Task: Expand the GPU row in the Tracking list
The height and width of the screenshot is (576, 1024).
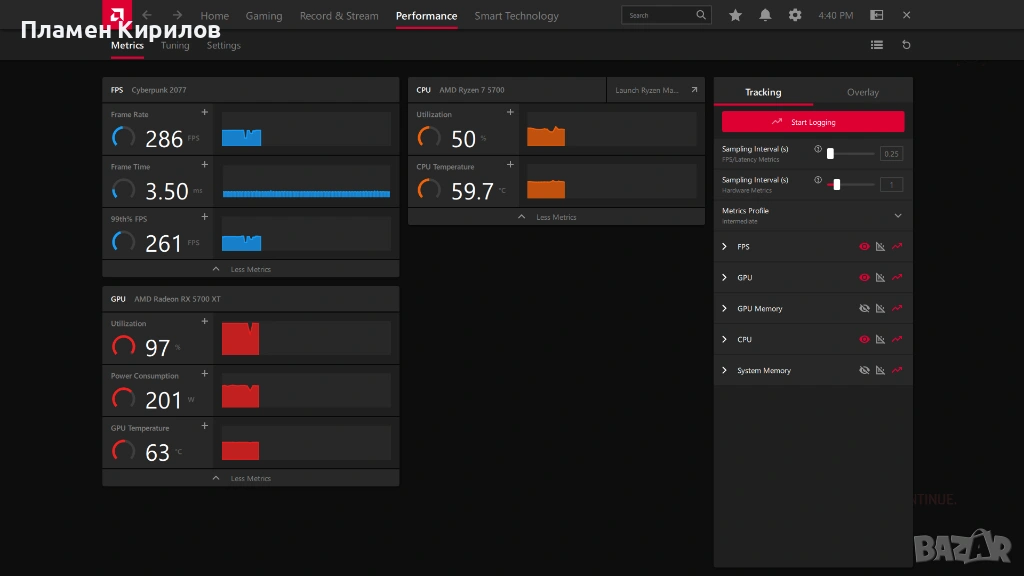Action: [725, 278]
